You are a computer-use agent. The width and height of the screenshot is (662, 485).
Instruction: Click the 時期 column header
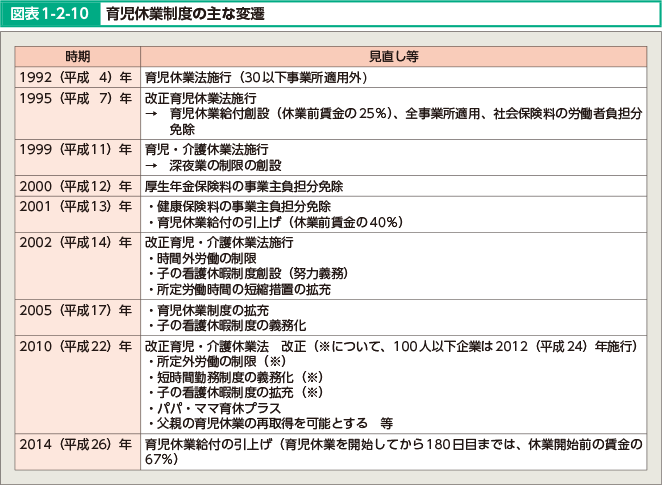[77, 57]
